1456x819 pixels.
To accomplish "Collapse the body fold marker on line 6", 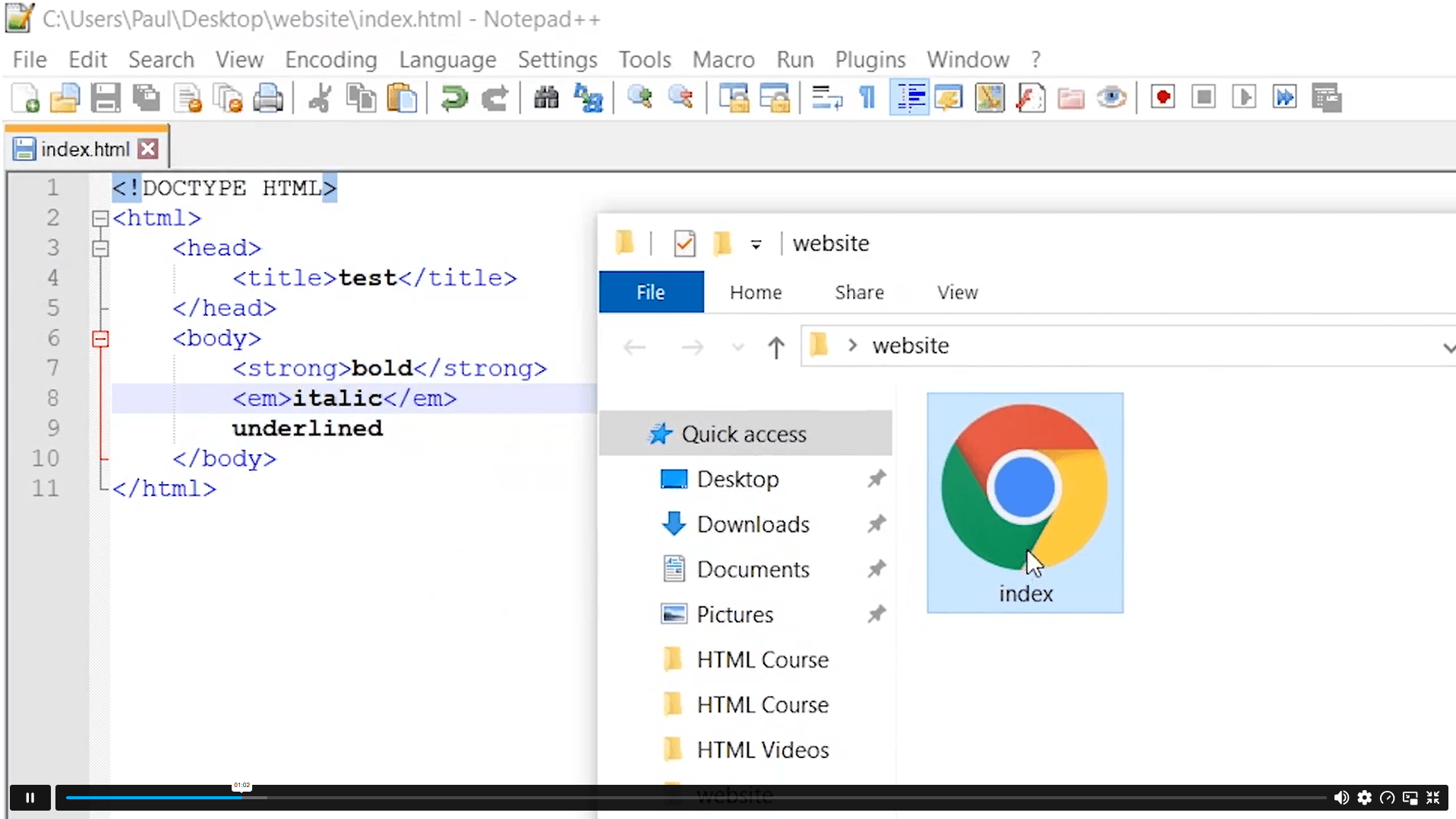I will (x=100, y=339).
